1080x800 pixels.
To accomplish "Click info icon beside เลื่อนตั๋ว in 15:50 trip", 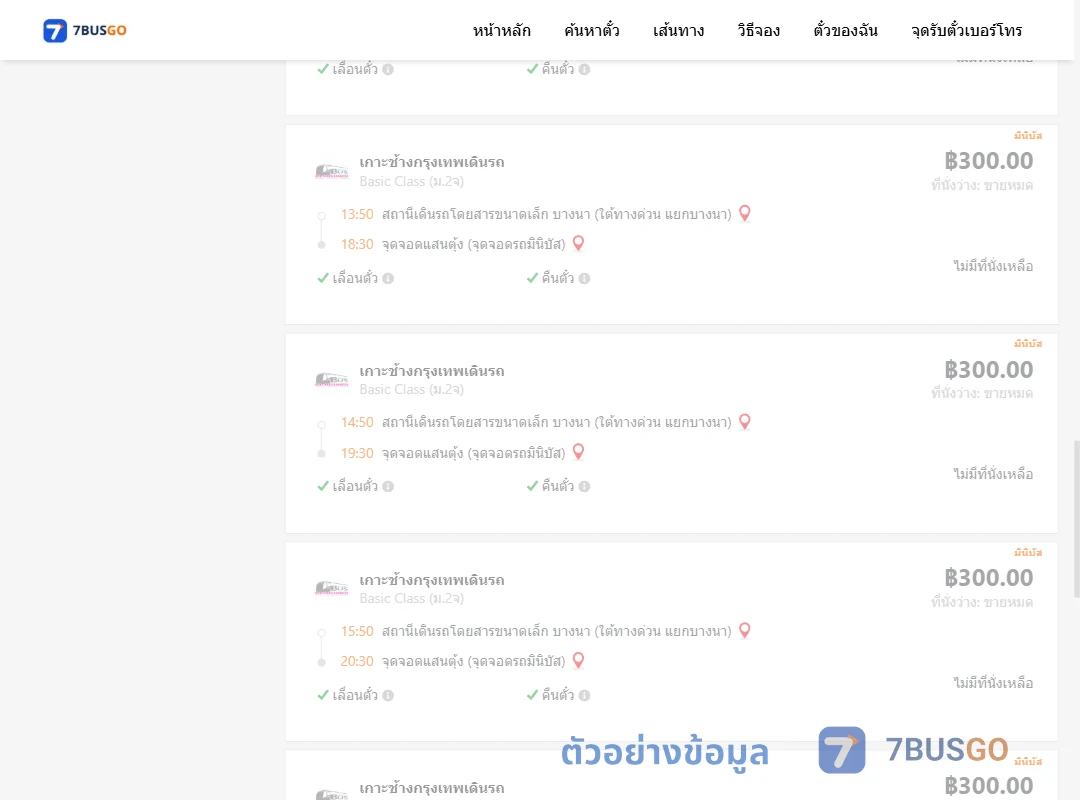I will point(388,695).
